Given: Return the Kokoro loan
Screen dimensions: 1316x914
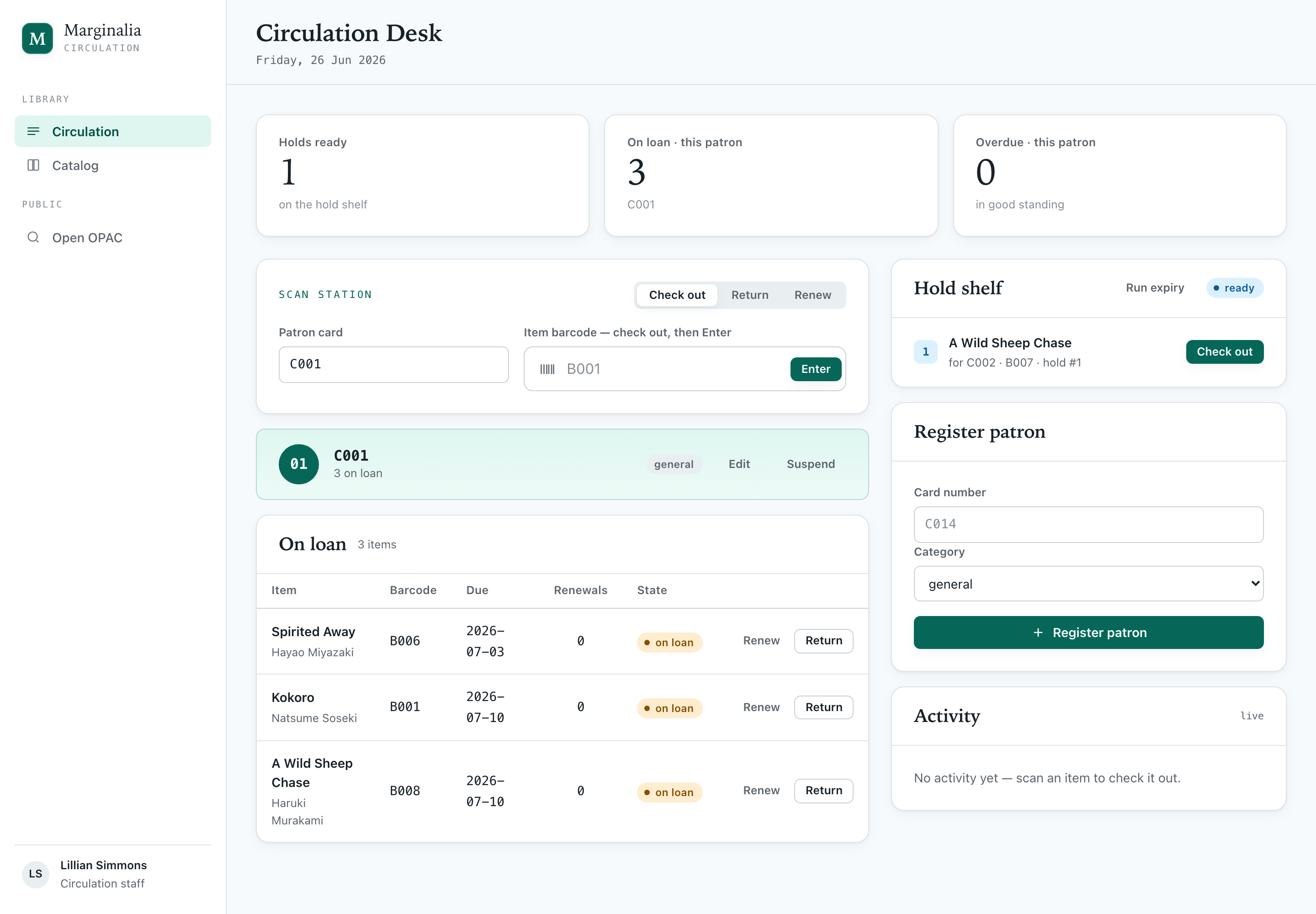Looking at the screenshot, I should [x=823, y=707].
